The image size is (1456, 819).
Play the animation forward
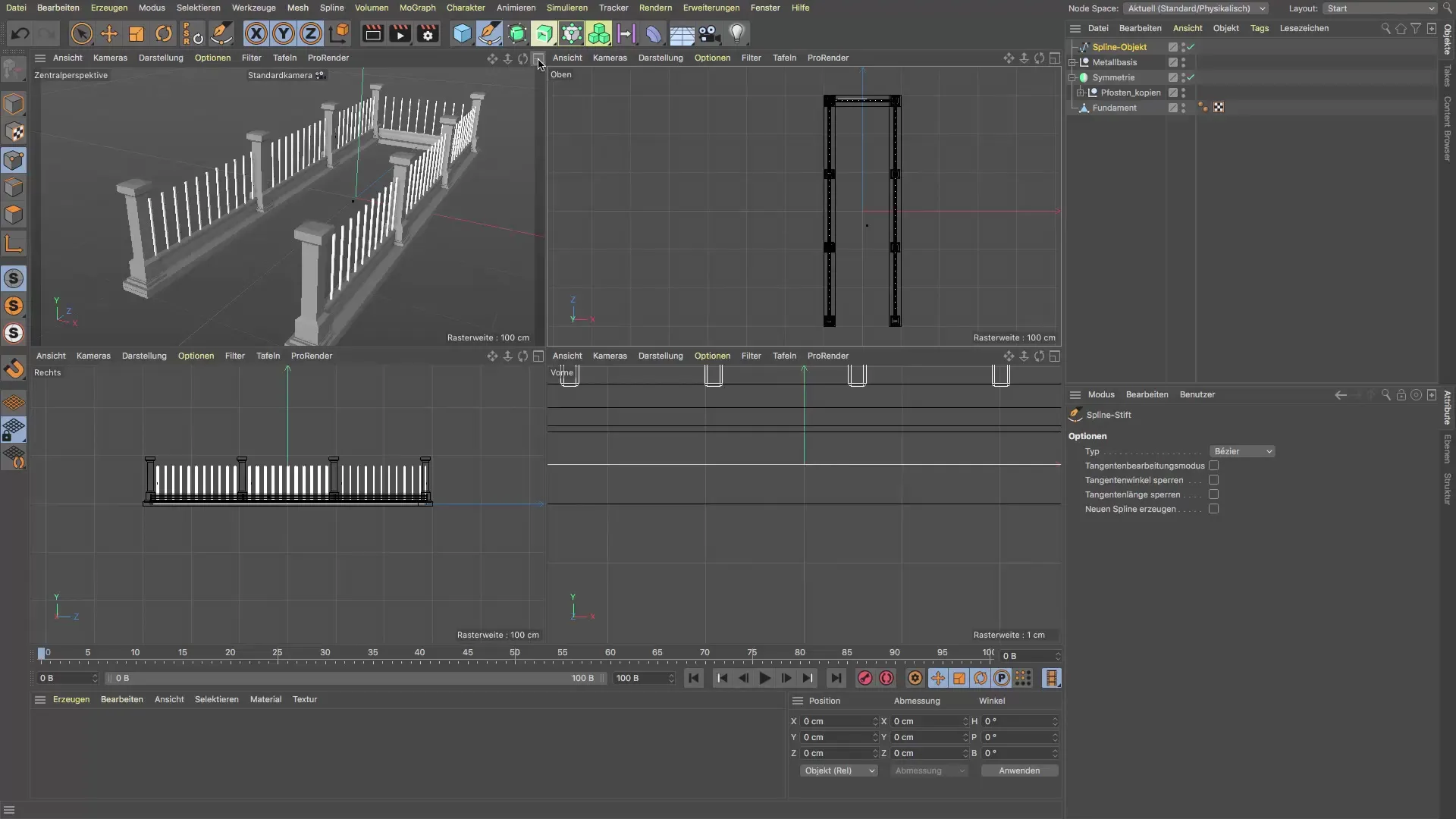click(764, 678)
